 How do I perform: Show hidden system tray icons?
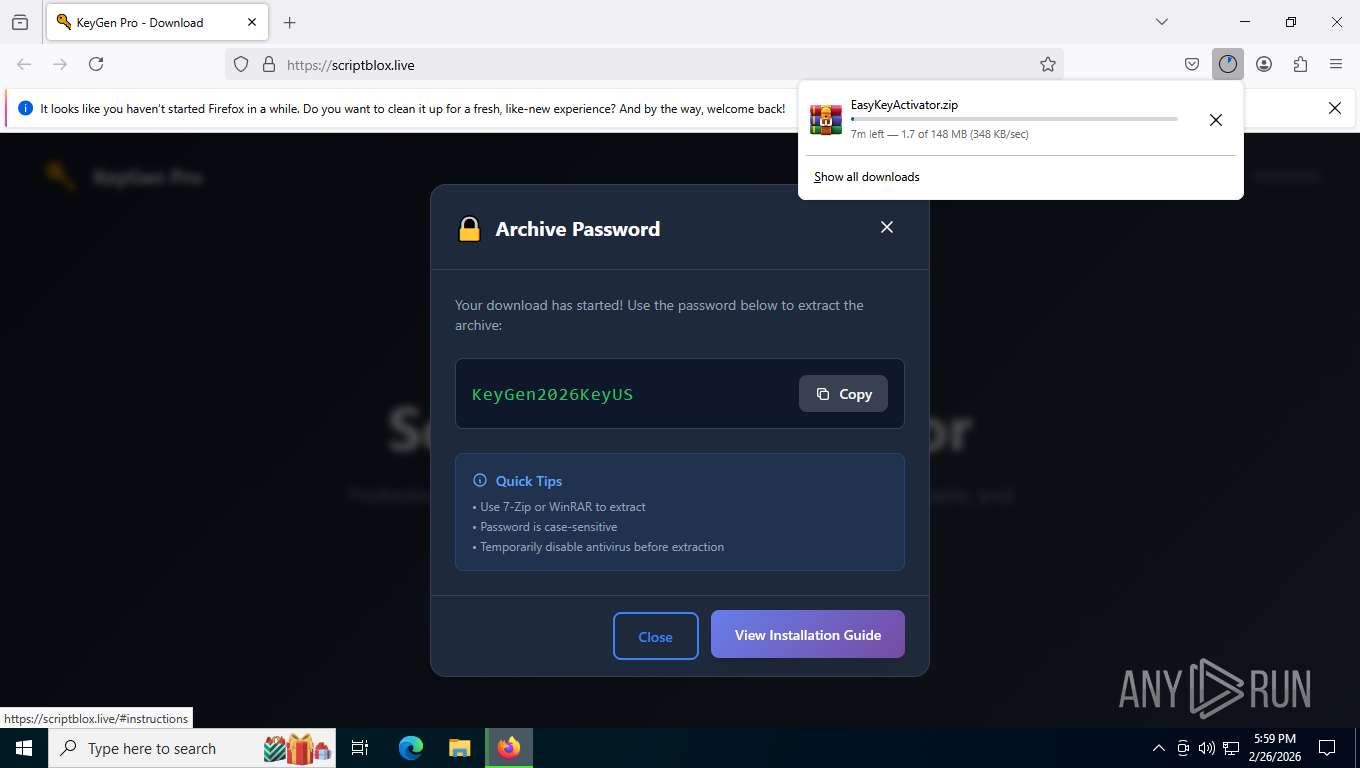[1159, 748]
